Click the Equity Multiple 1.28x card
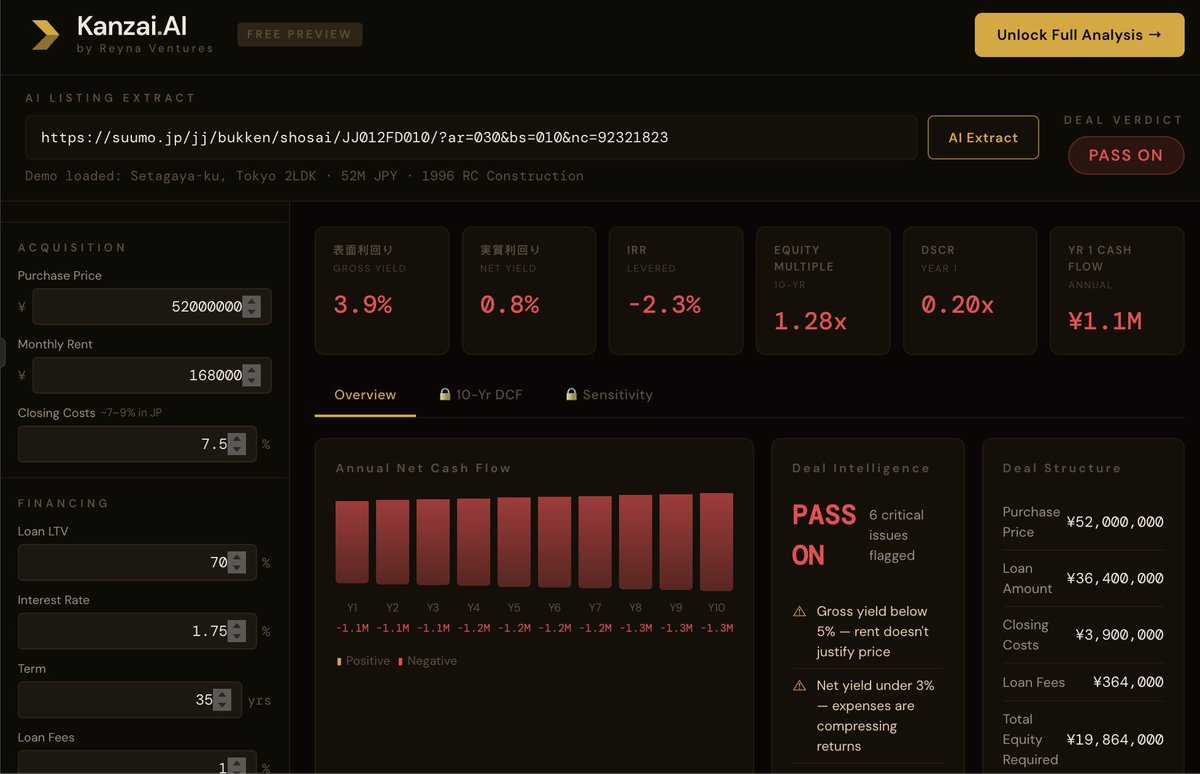1200x774 pixels. (823, 290)
